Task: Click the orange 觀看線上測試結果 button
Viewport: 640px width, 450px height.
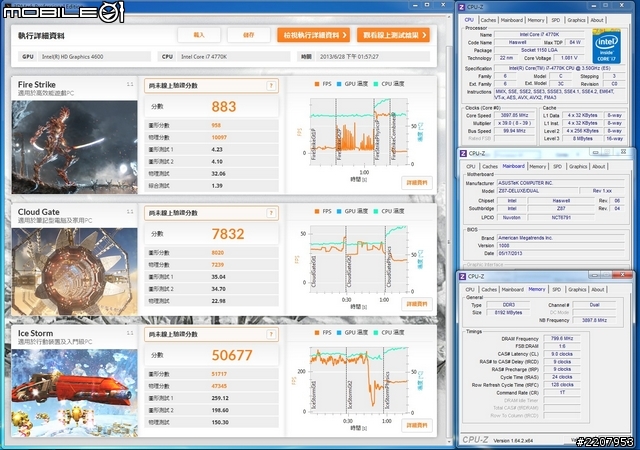Action: 393,35
